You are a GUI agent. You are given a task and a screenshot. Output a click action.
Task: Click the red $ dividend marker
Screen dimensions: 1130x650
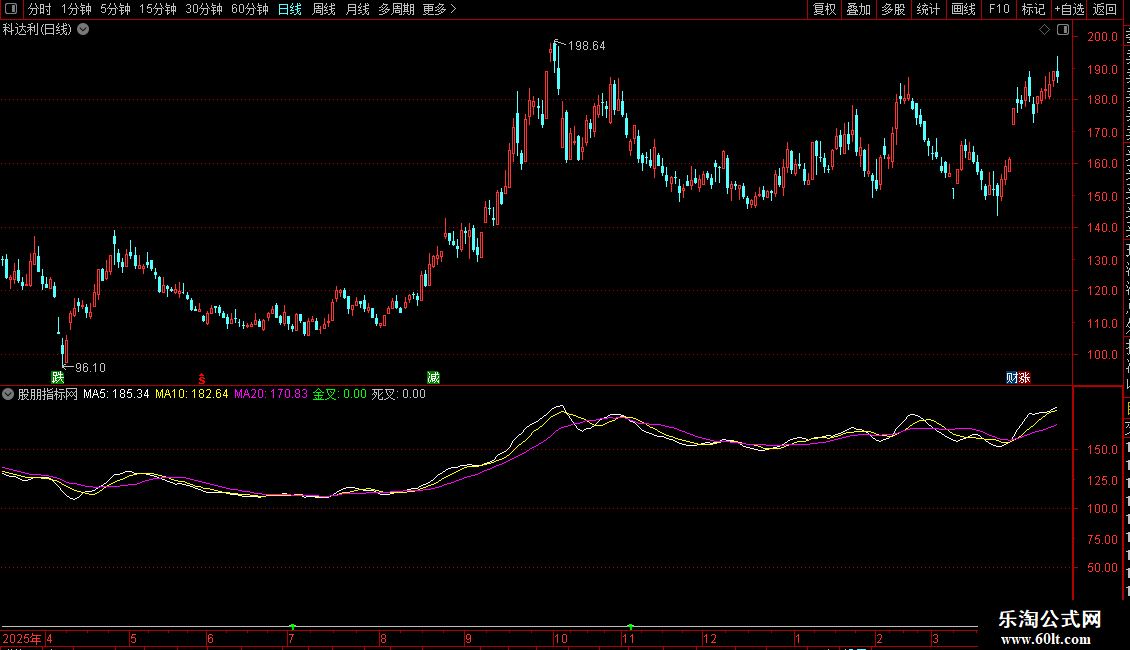coord(202,378)
